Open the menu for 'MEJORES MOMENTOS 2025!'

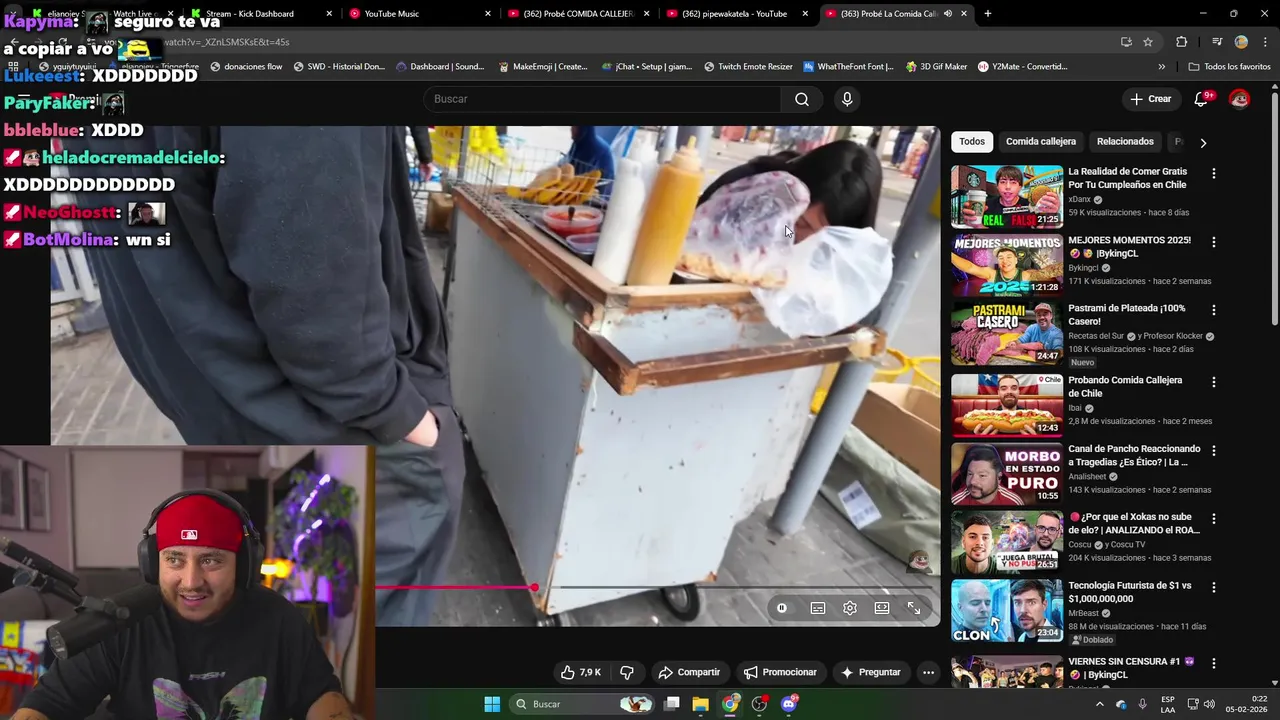pos(1214,241)
